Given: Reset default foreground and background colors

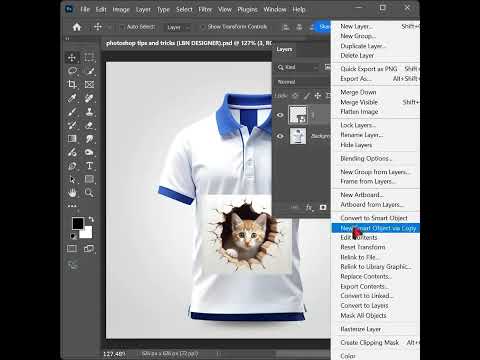Looking at the screenshot, I should coord(73,236).
